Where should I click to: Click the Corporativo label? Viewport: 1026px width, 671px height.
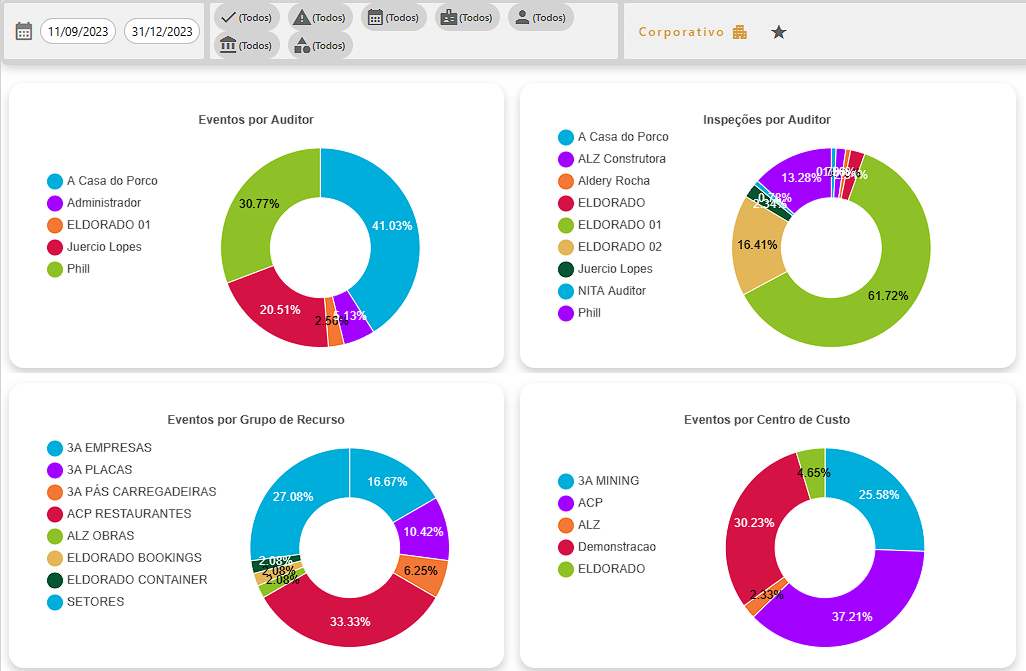[x=681, y=32]
